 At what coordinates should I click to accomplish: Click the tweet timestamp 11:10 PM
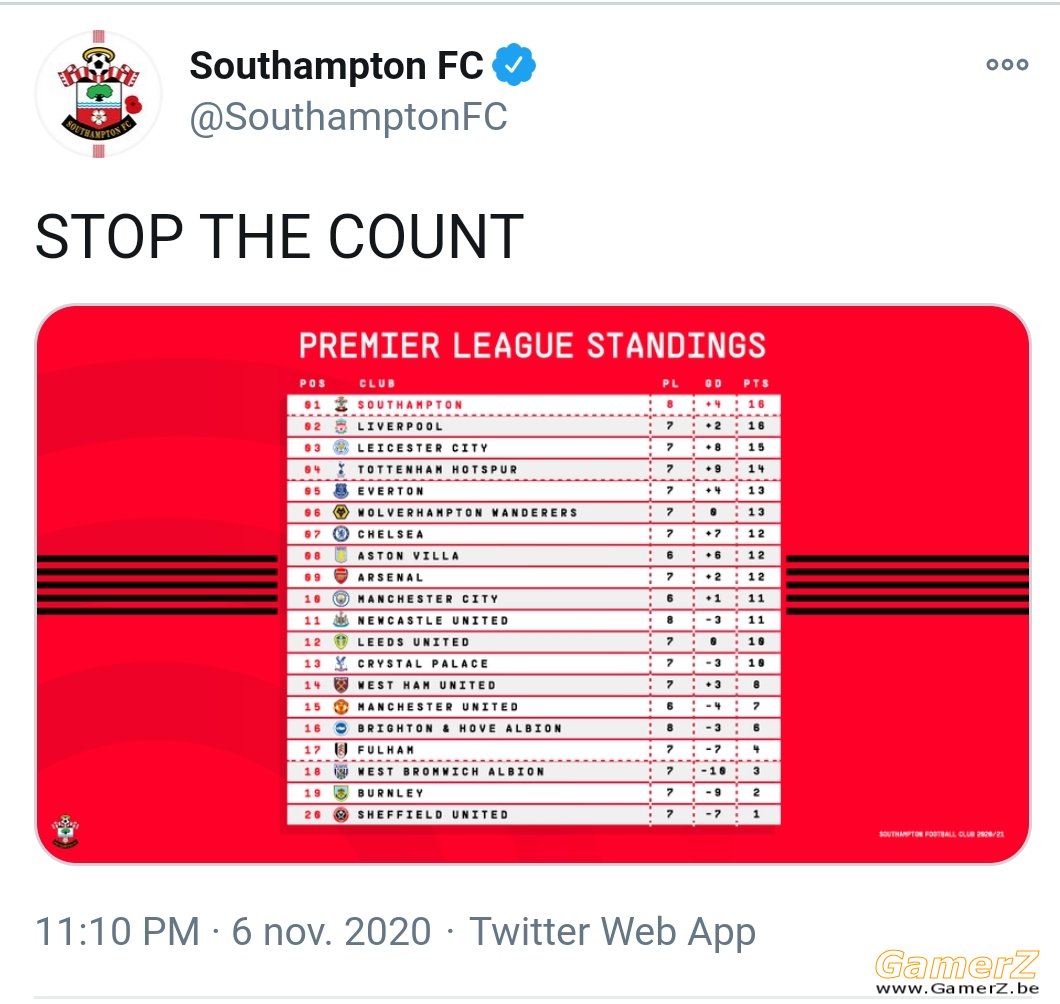(x=117, y=931)
